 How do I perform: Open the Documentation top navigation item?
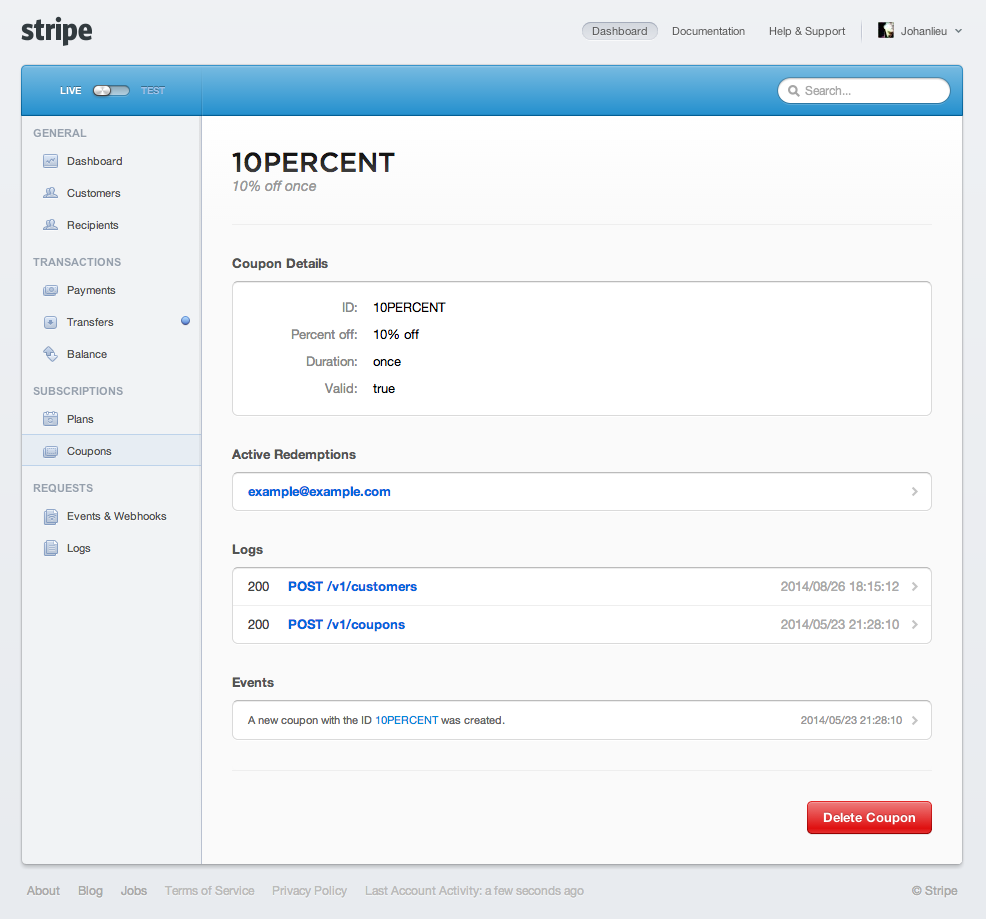[708, 31]
